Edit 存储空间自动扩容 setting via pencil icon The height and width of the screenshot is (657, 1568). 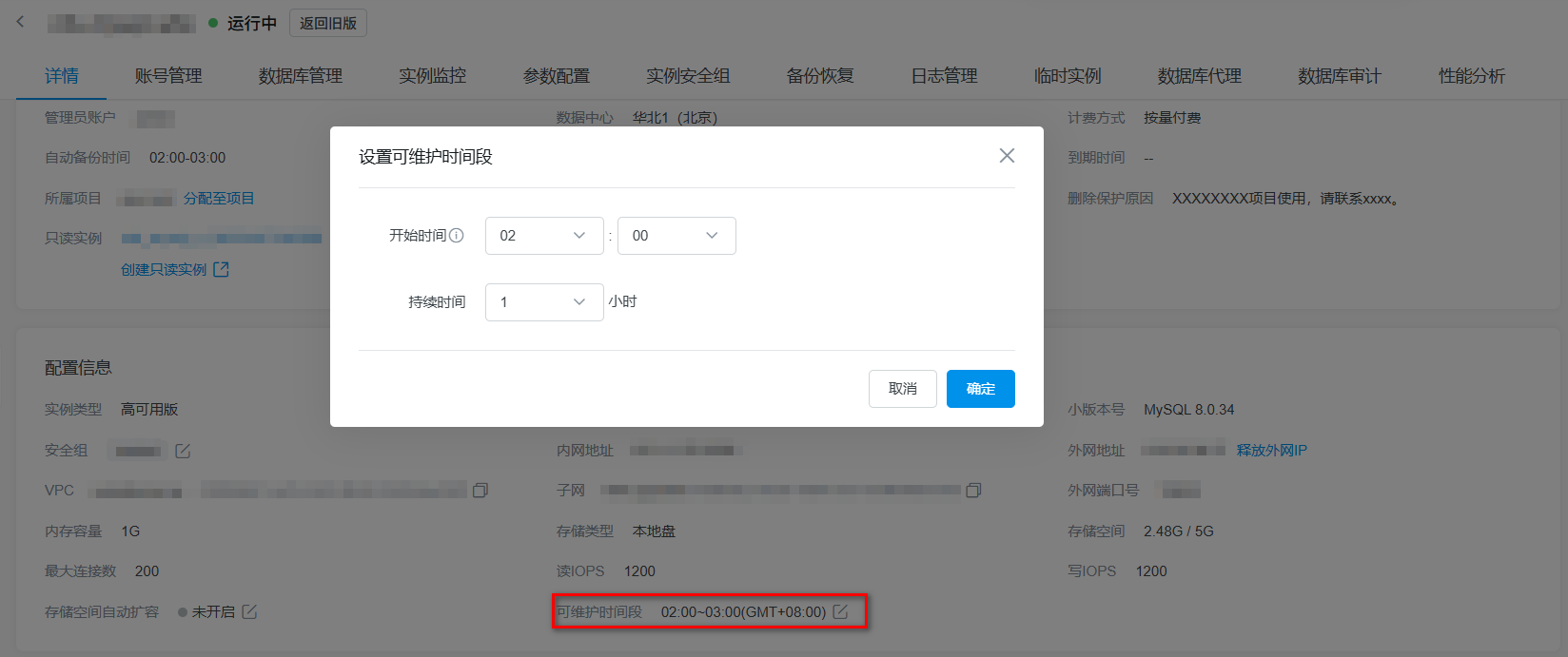point(249,611)
